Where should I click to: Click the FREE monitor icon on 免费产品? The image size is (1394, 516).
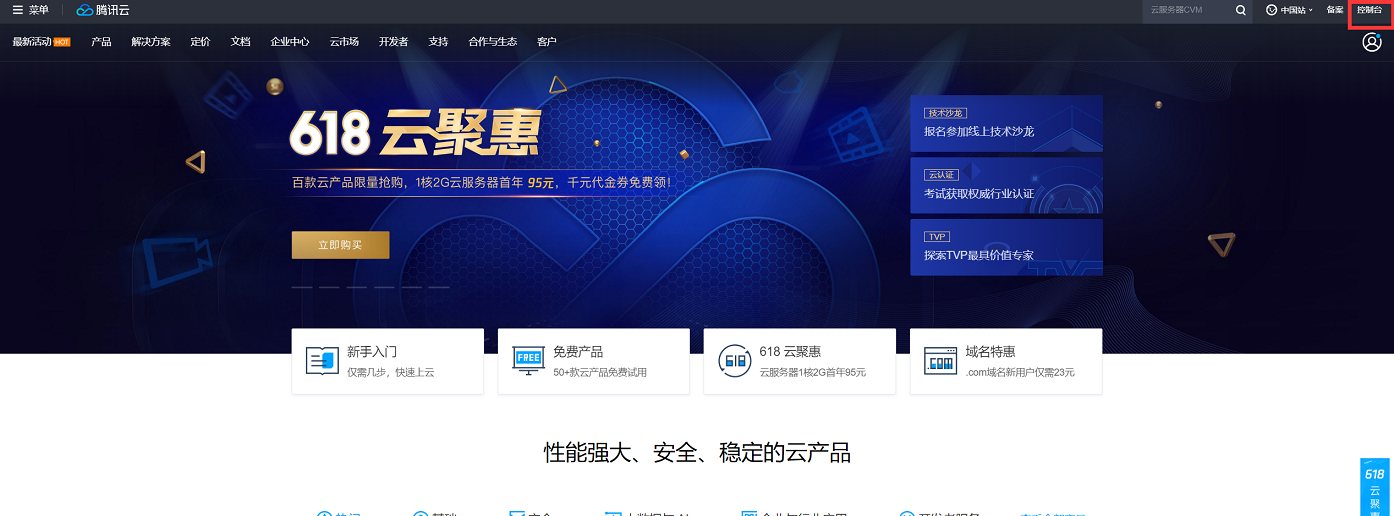(x=528, y=361)
